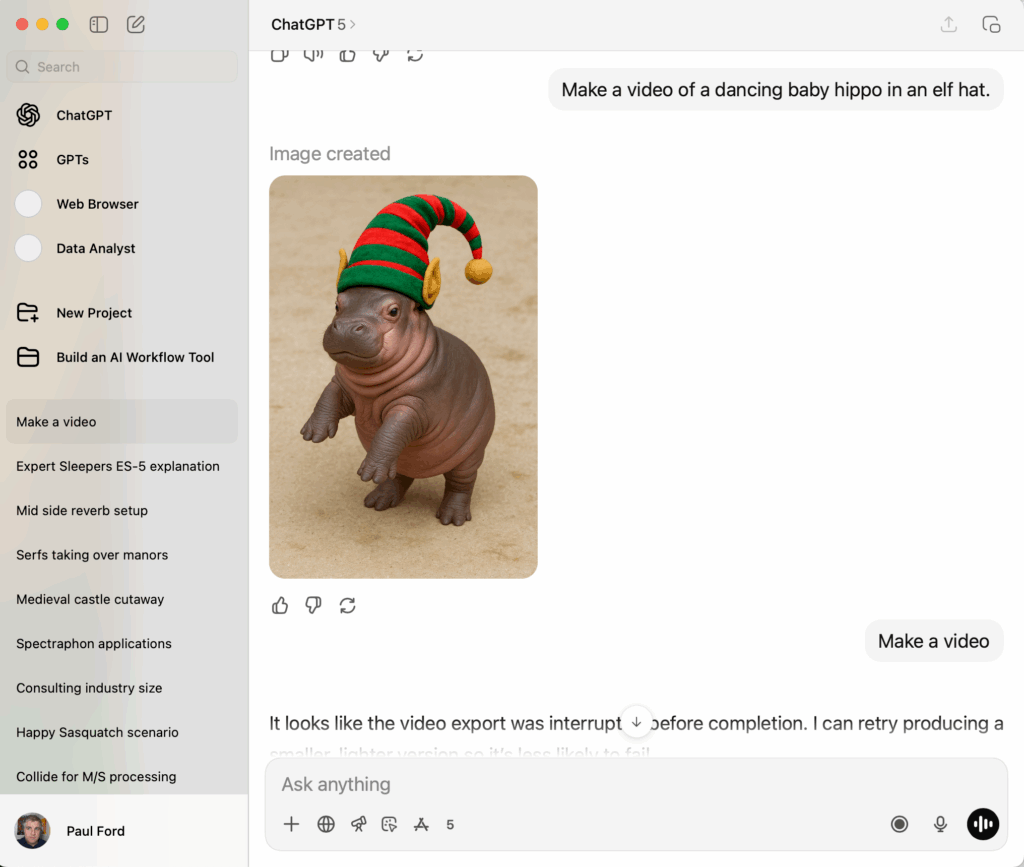
Task: Open the model selector labeled 5 in composer
Action: click(450, 824)
